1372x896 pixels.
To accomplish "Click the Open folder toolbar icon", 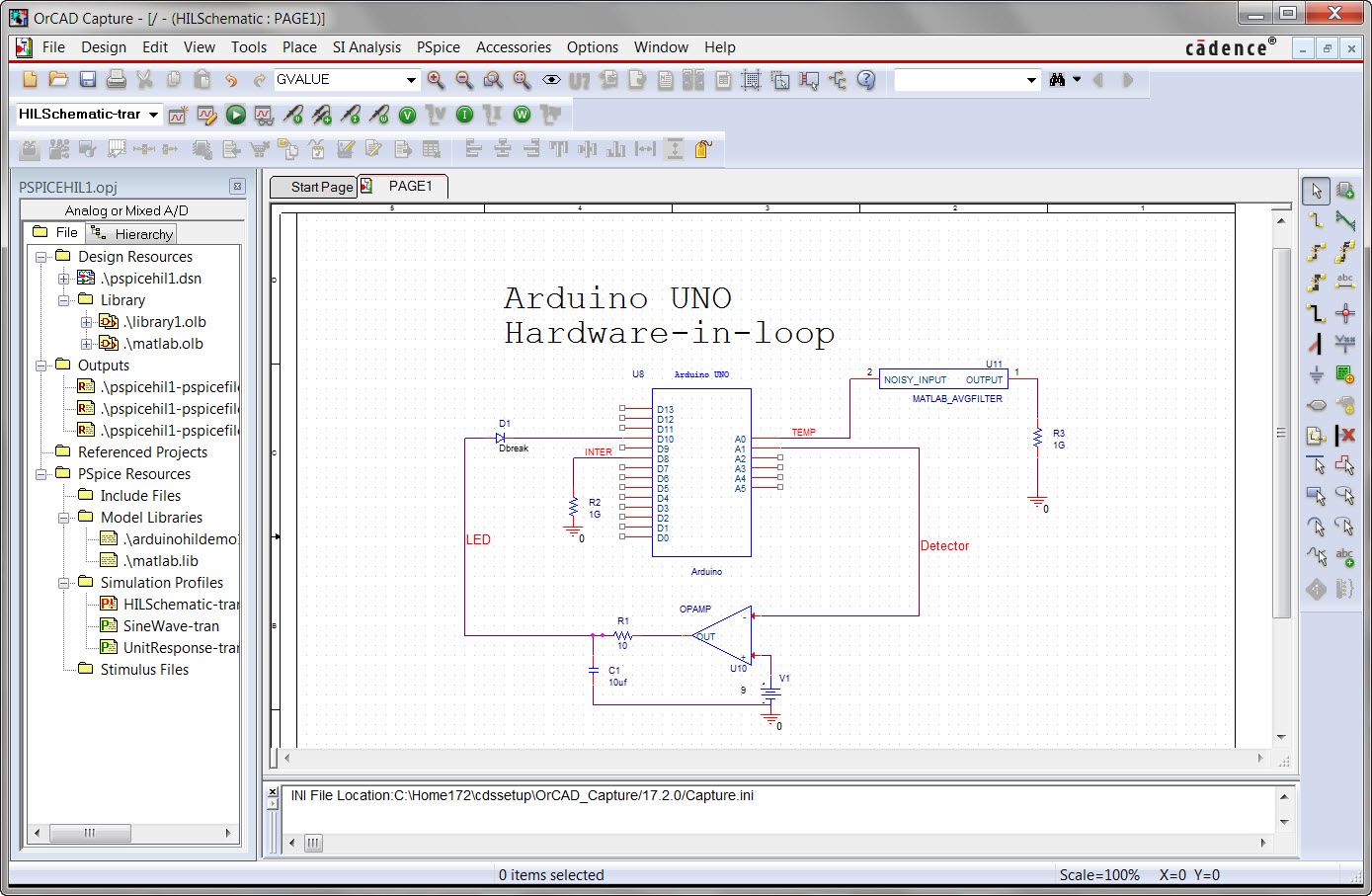I will click(58, 80).
